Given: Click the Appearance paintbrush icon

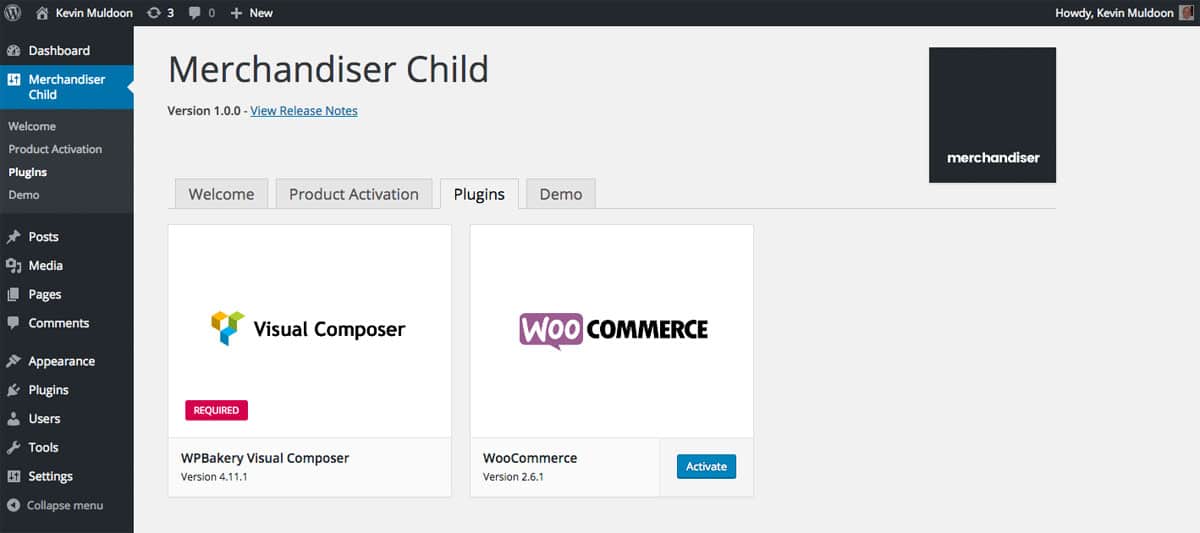Looking at the screenshot, I should (13, 361).
